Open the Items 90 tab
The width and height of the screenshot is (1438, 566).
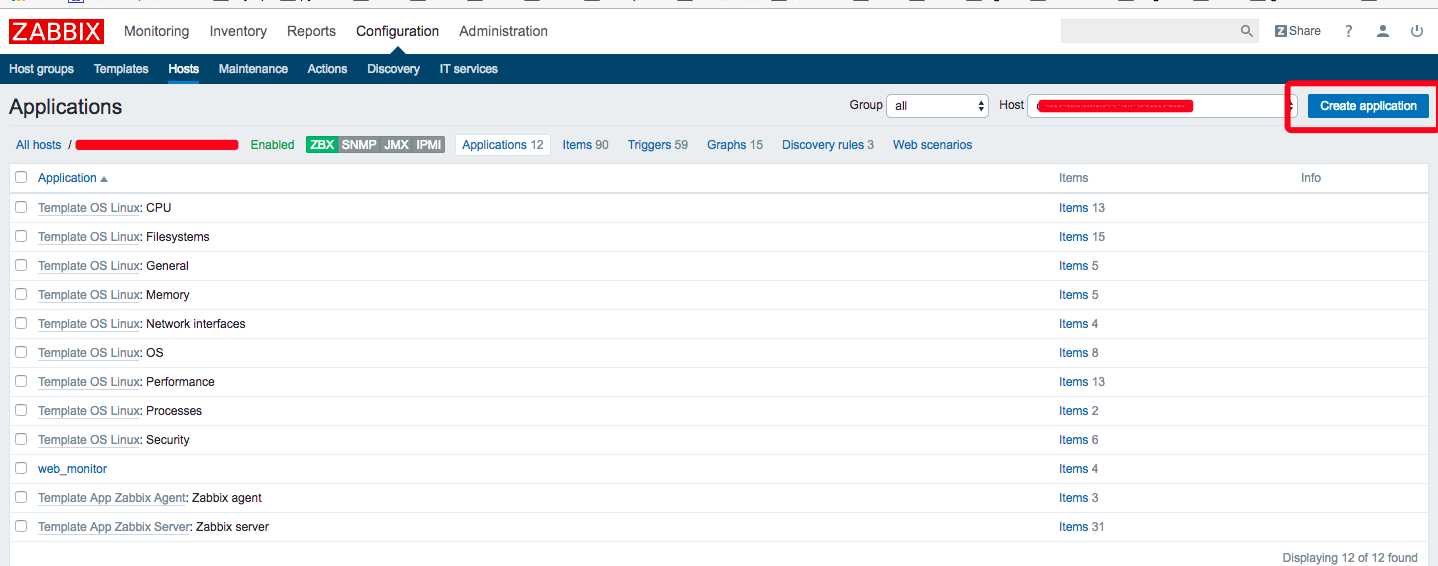click(585, 145)
